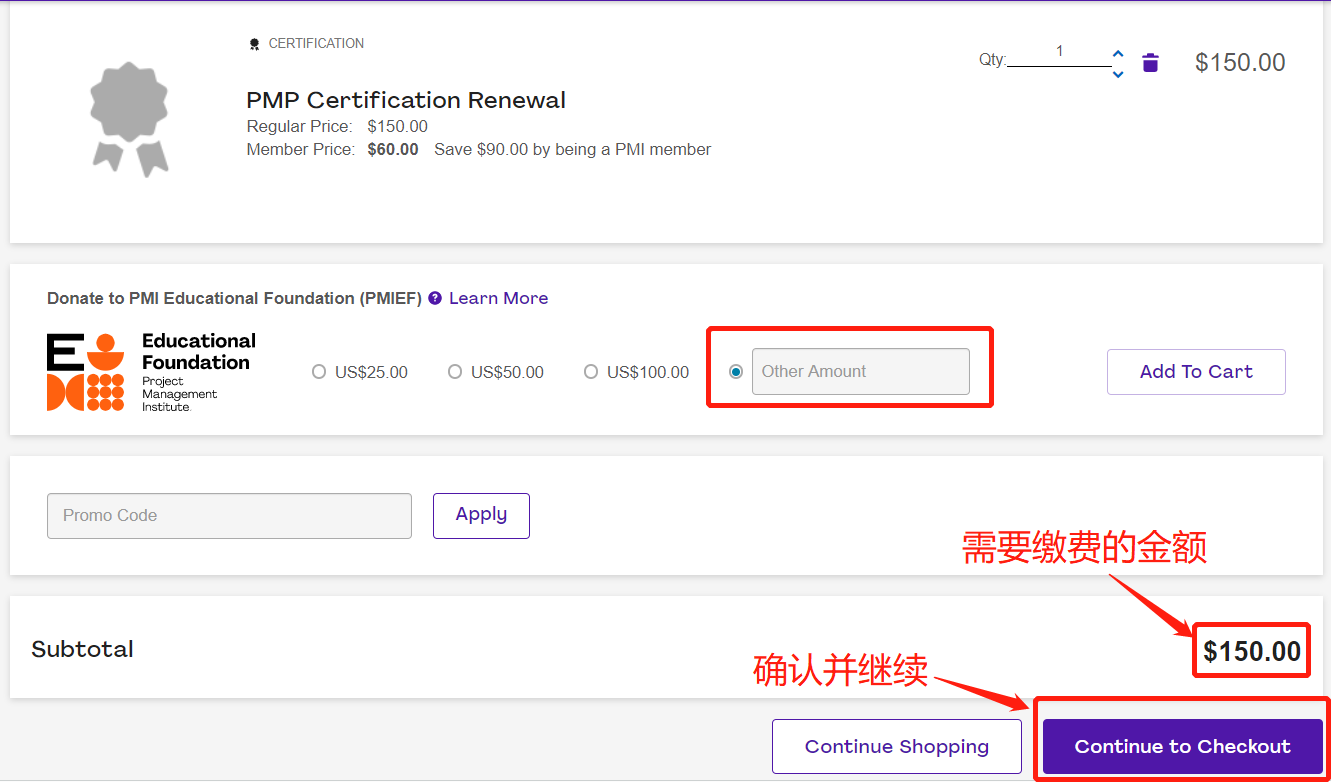This screenshot has width=1331, height=782.
Task: Click the PMIEF help question mark icon
Action: coord(435,298)
